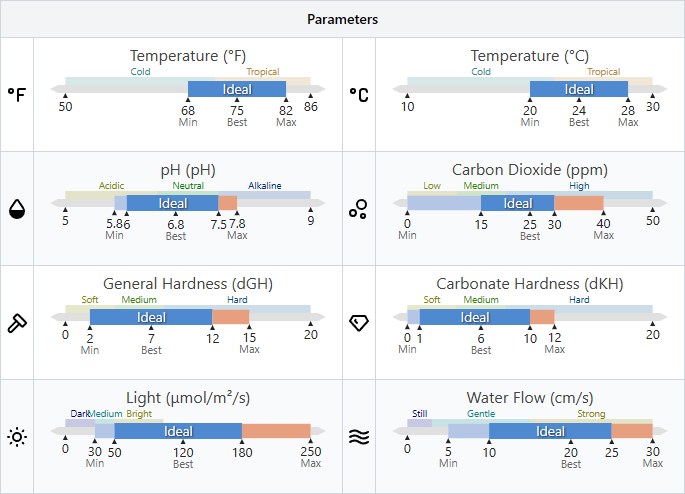Click the Celsius temperature icon
The width and height of the screenshot is (685, 494).
click(358, 94)
